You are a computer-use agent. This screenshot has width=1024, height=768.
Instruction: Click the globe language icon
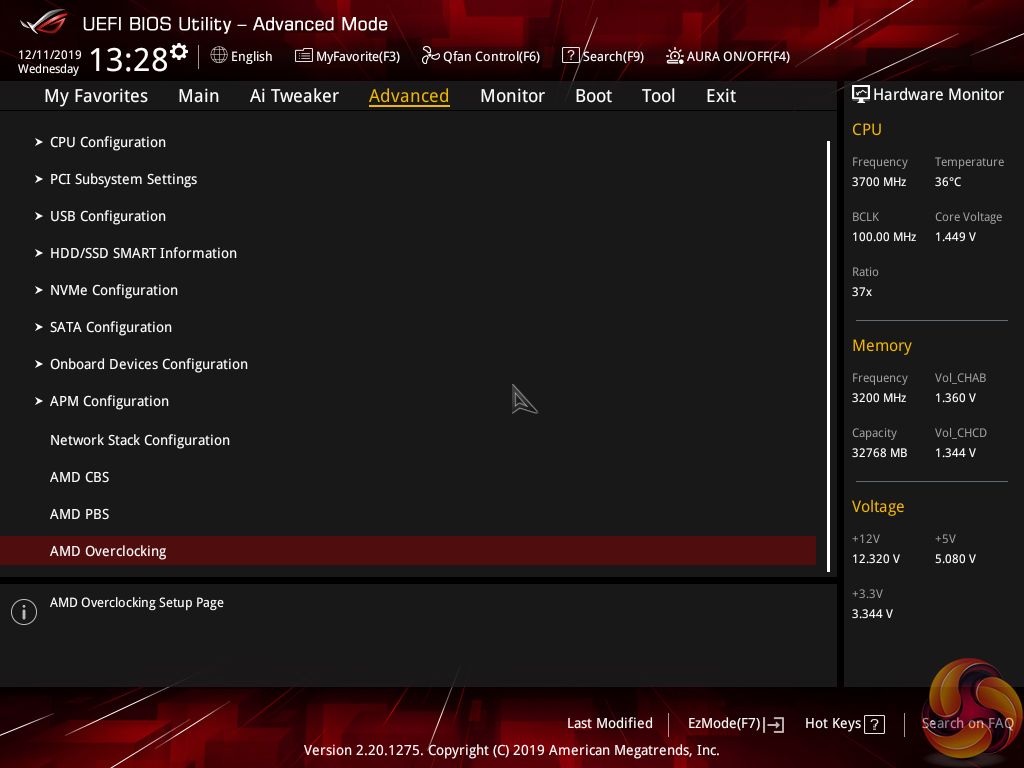pyautogui.click(x=219, y=56)
